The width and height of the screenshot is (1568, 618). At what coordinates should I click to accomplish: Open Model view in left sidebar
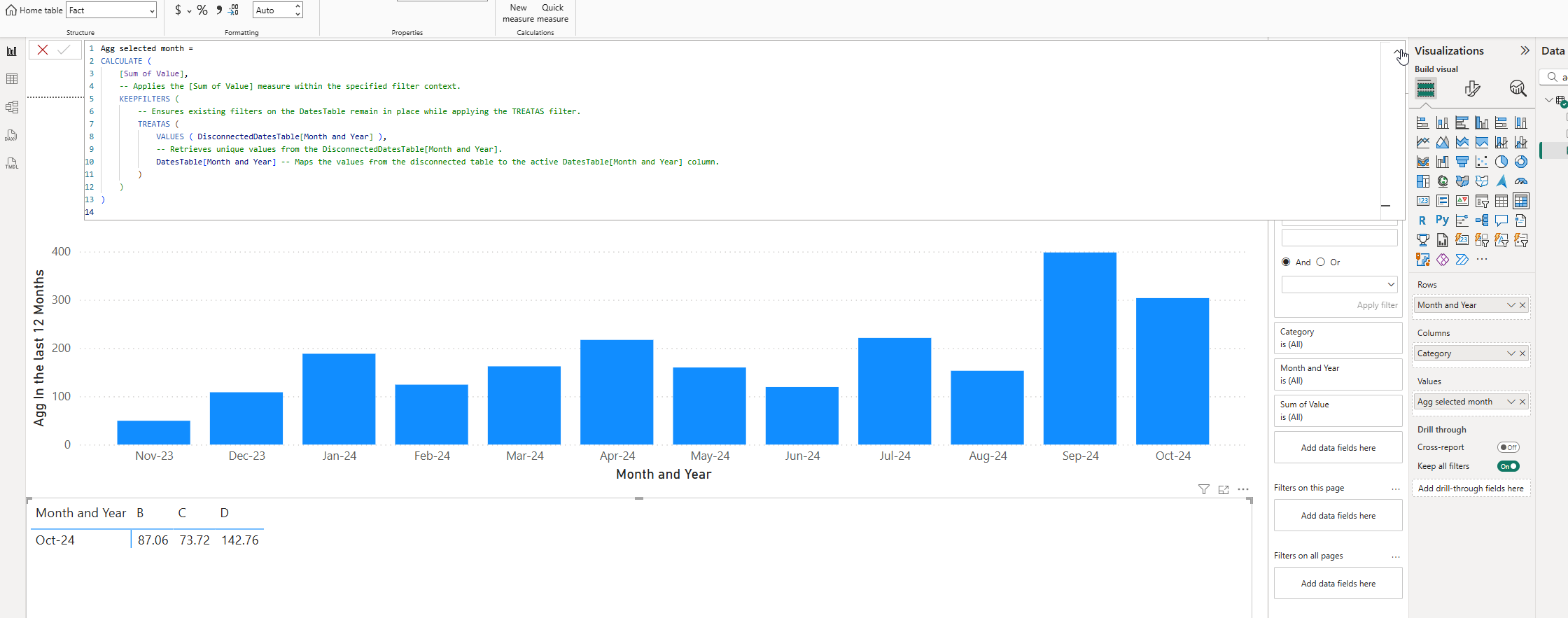[x=12, y=107]
